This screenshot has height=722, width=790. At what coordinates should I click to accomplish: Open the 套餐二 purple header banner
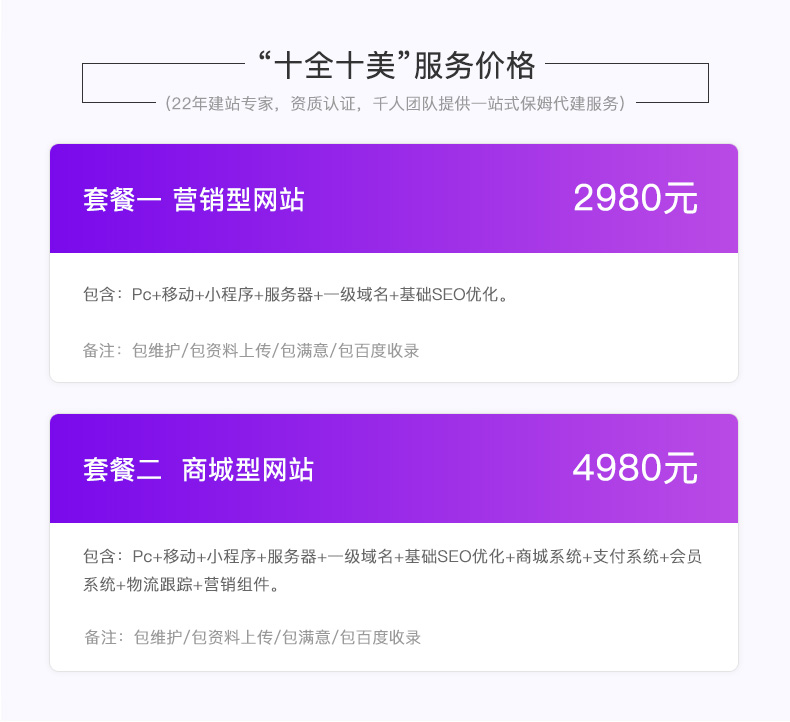click(394, 469)
